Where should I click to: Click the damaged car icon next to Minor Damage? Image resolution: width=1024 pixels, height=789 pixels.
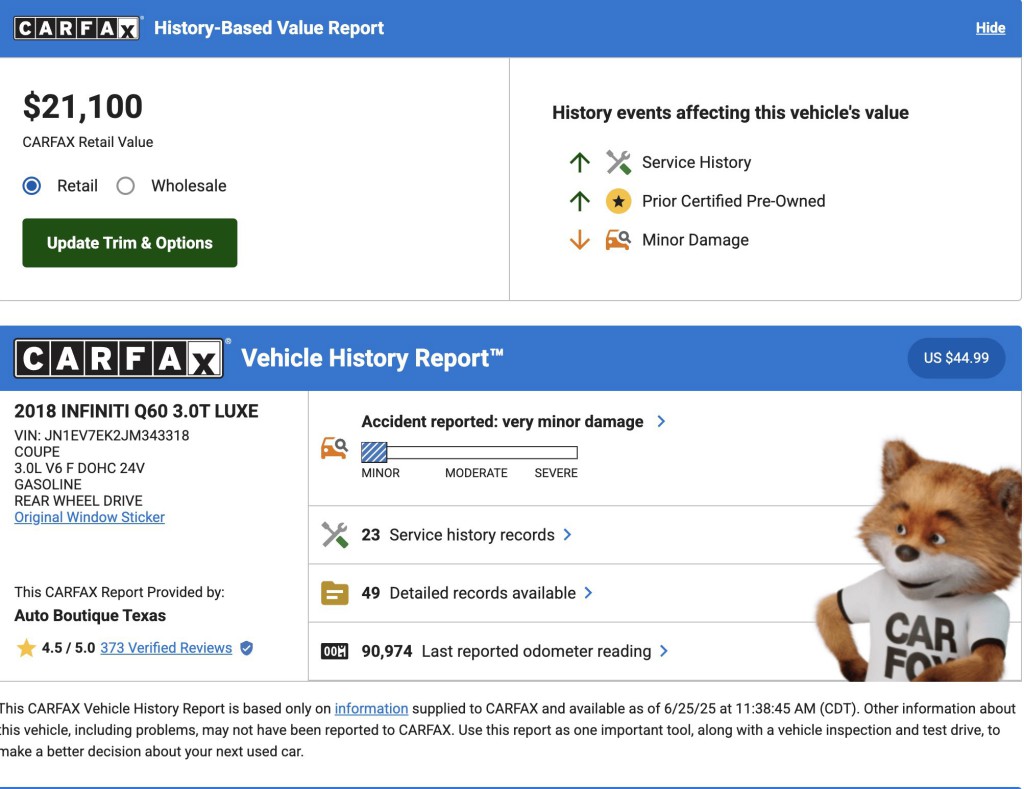click(618, 240)
